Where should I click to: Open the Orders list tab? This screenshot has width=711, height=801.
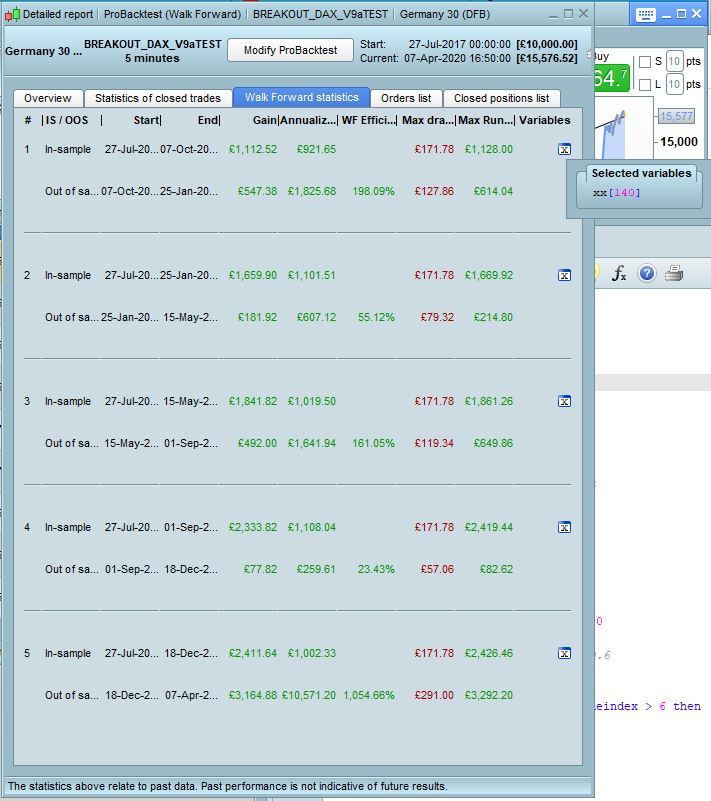pos(406,98)
